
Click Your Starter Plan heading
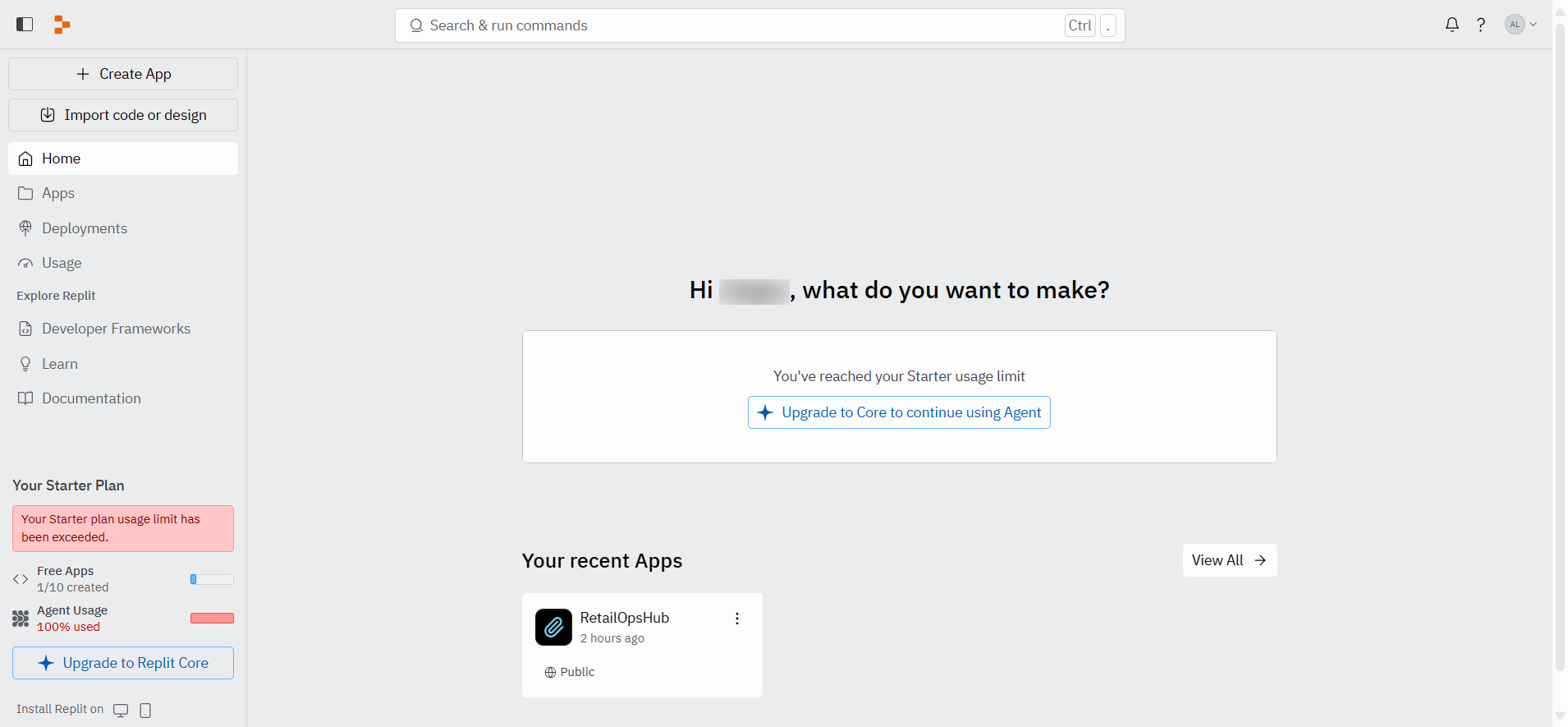tap(68, 485)
